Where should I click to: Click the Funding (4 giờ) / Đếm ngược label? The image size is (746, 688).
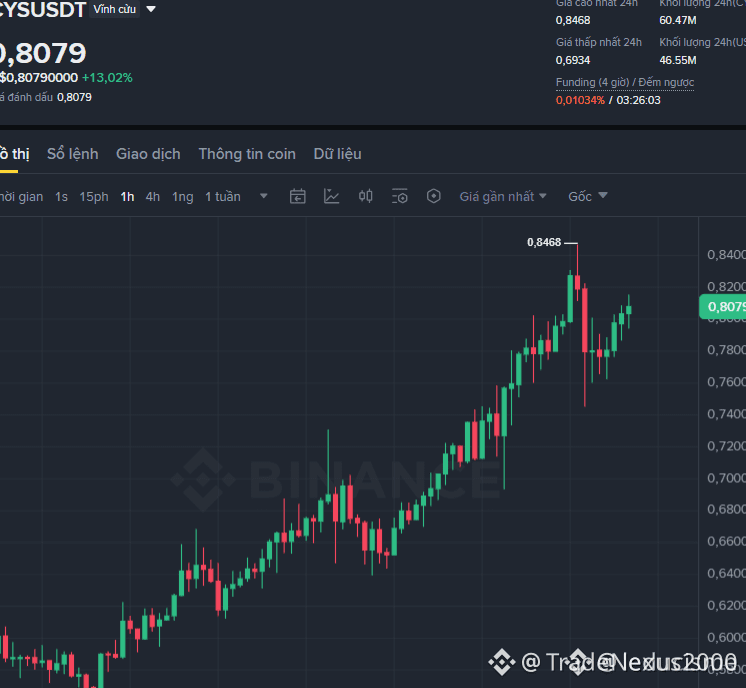point(625,82)
